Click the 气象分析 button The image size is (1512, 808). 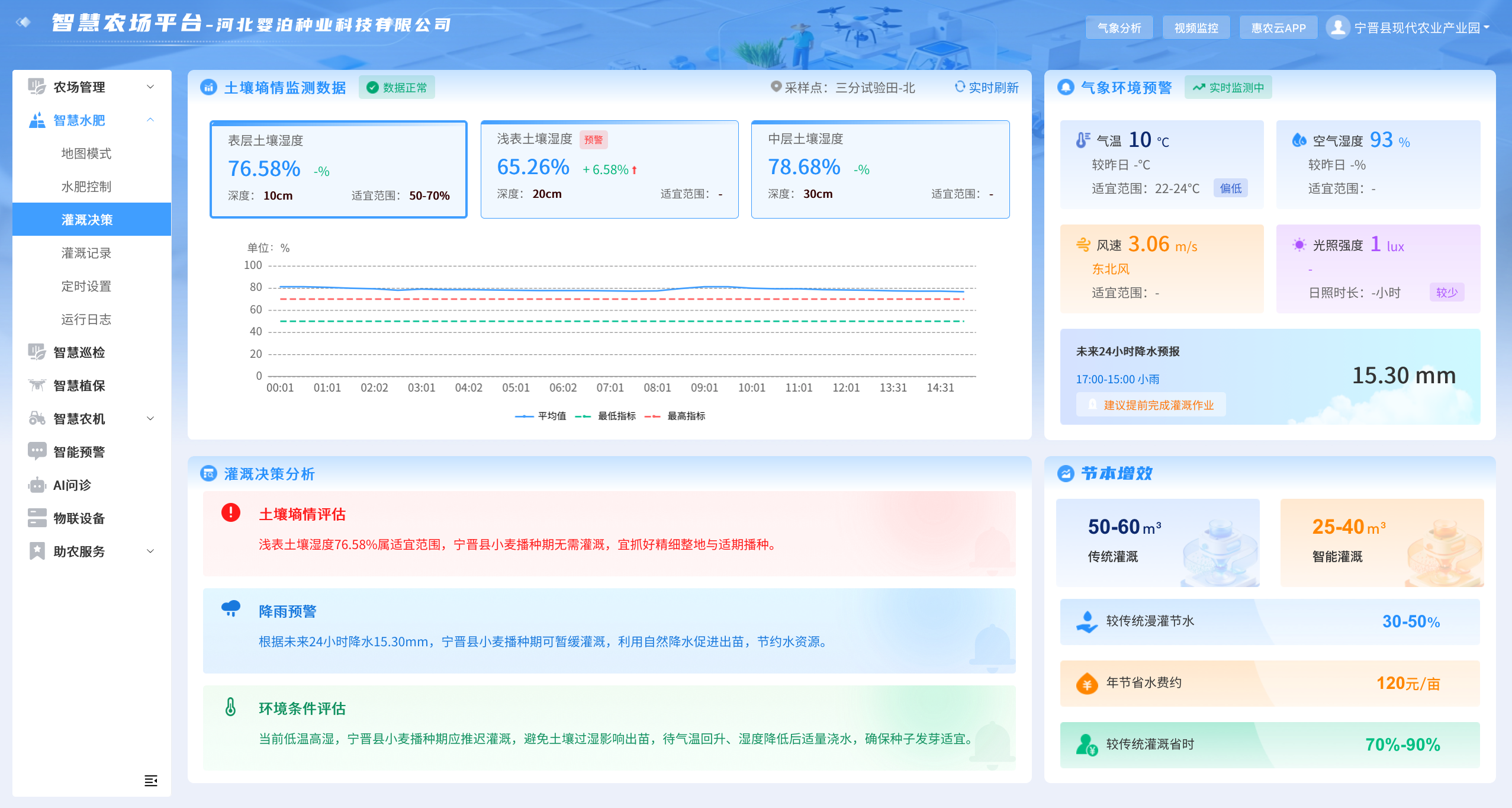1119,28
